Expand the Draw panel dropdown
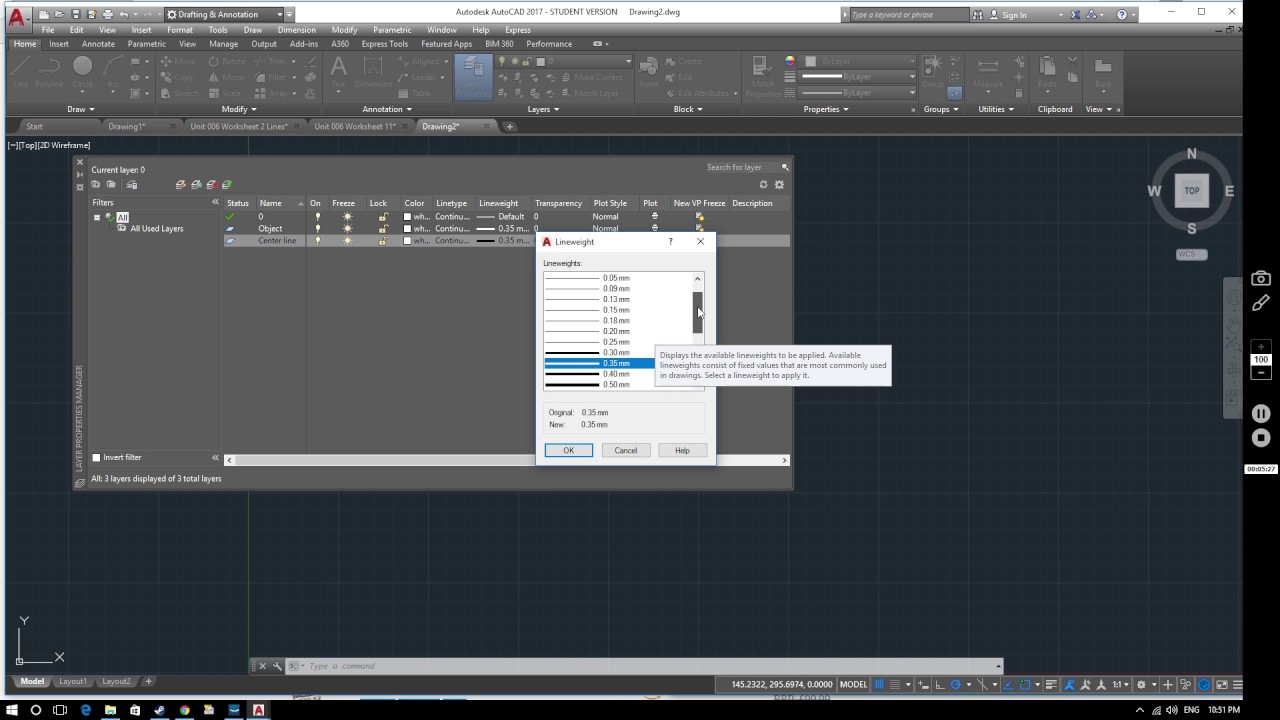 point(80,109)
